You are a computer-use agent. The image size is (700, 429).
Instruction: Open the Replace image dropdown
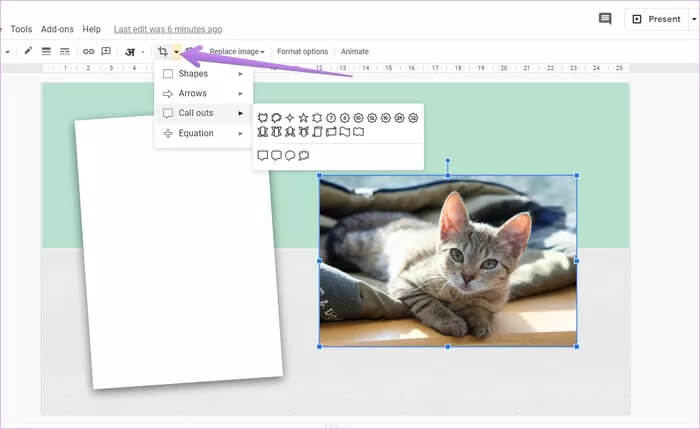(237, 51)
